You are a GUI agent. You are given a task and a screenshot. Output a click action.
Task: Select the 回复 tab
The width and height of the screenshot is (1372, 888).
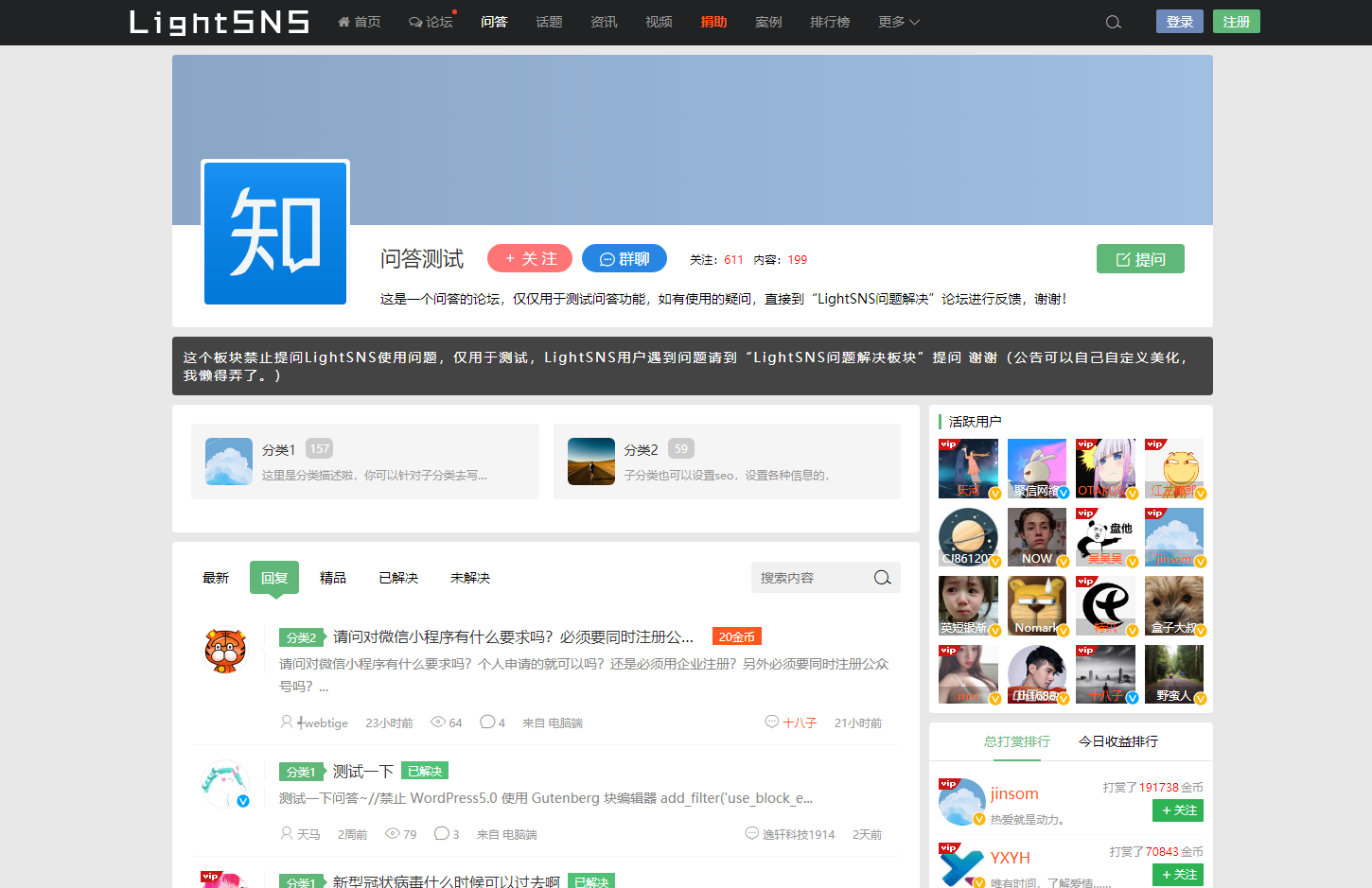pos(274,578)
